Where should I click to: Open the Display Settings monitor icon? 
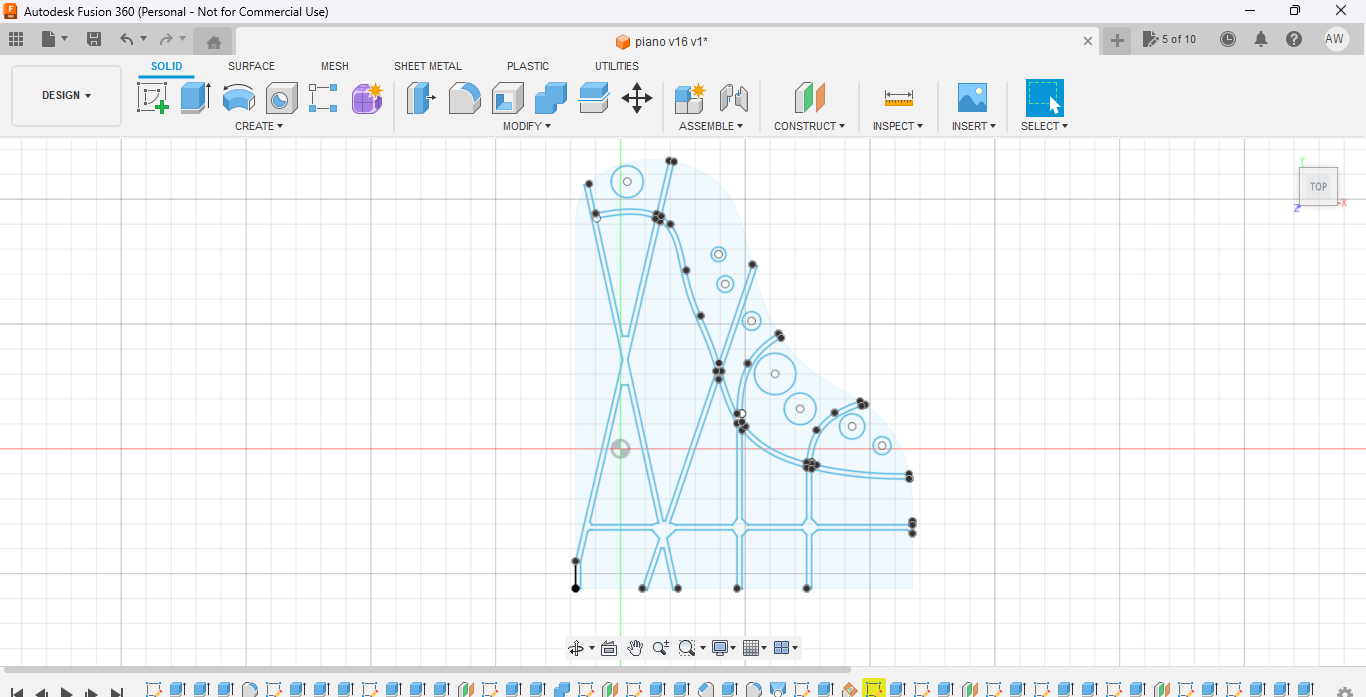pyautogui.click(x=719, y=648)
